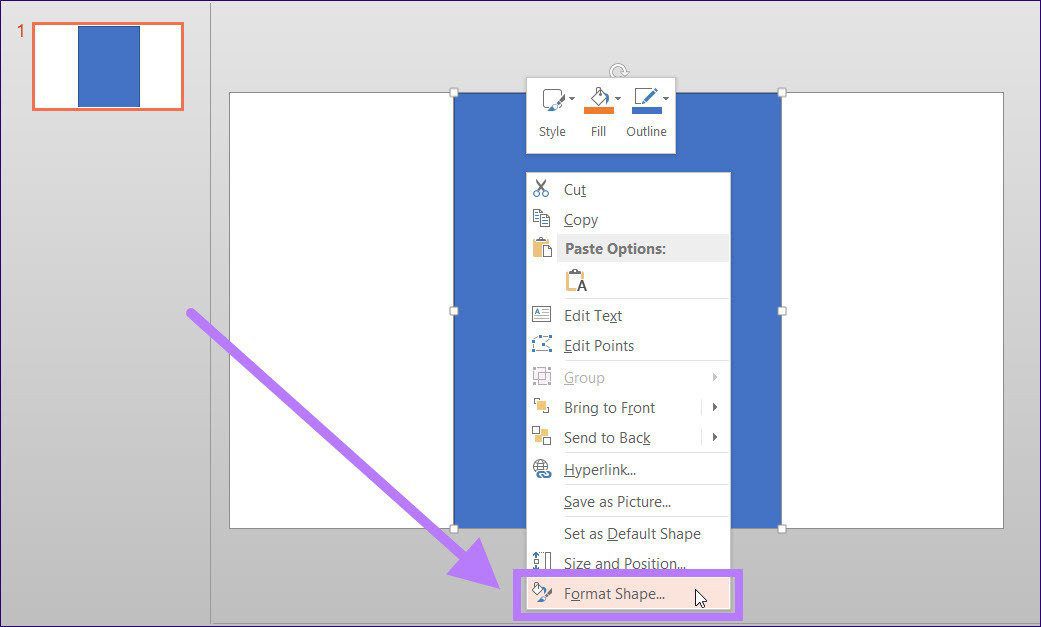Screen dimensions: 1041x627
Task: Click the blue Outline color bar
Action: point(646,110)
